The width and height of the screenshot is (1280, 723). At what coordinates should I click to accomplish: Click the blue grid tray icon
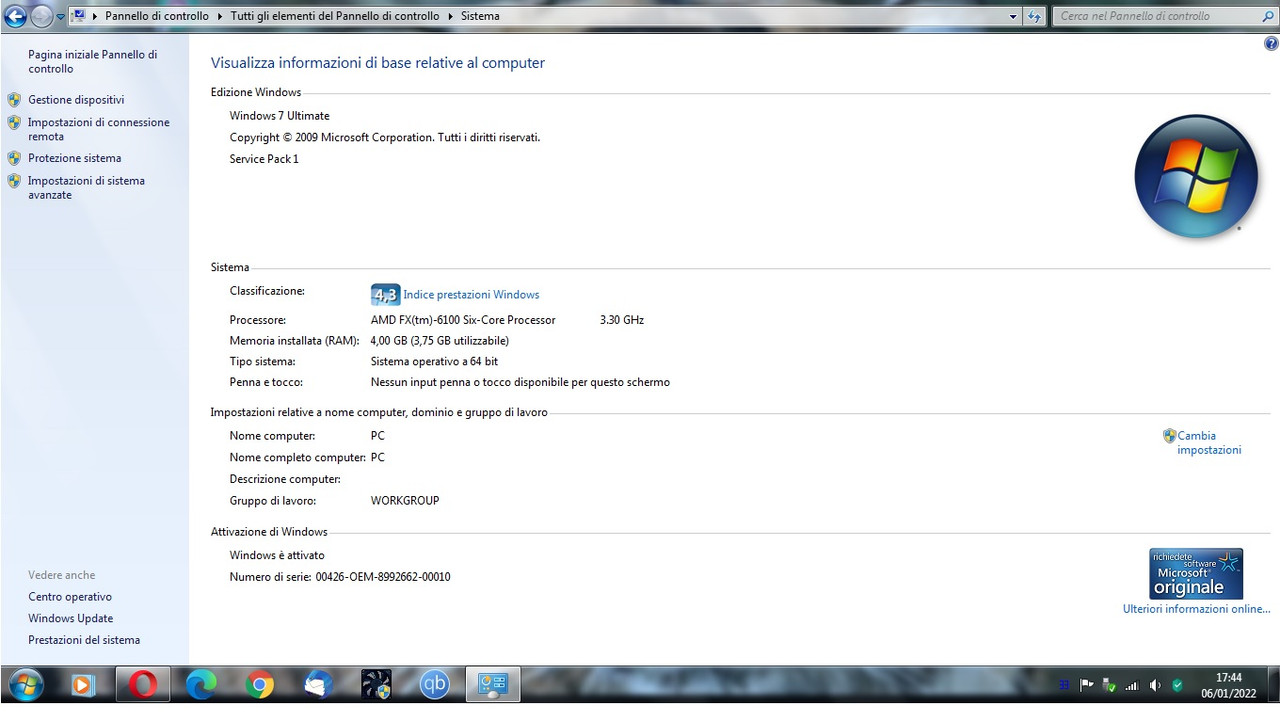[1064, 686]
